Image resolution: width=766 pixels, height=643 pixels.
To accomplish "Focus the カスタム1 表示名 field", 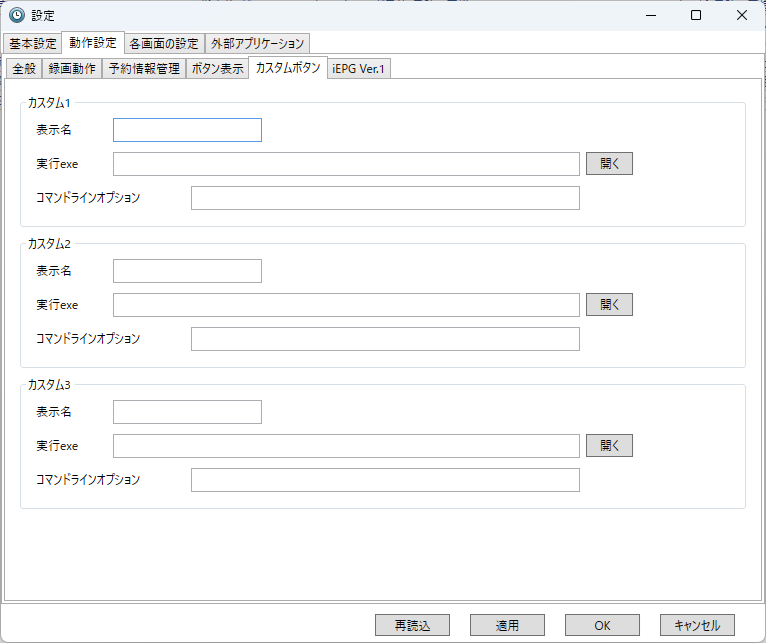I will click(x=187, y=130).
